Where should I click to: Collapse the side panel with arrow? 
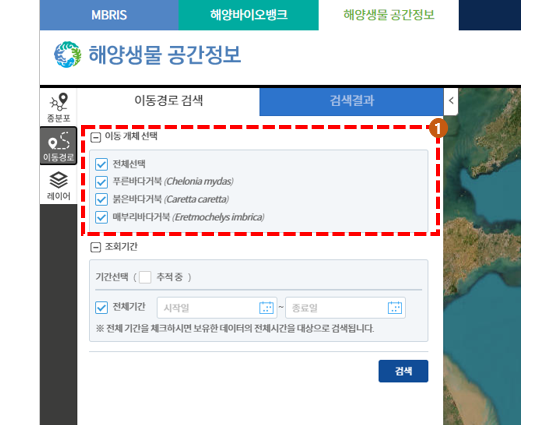click(x=451, y=101)
